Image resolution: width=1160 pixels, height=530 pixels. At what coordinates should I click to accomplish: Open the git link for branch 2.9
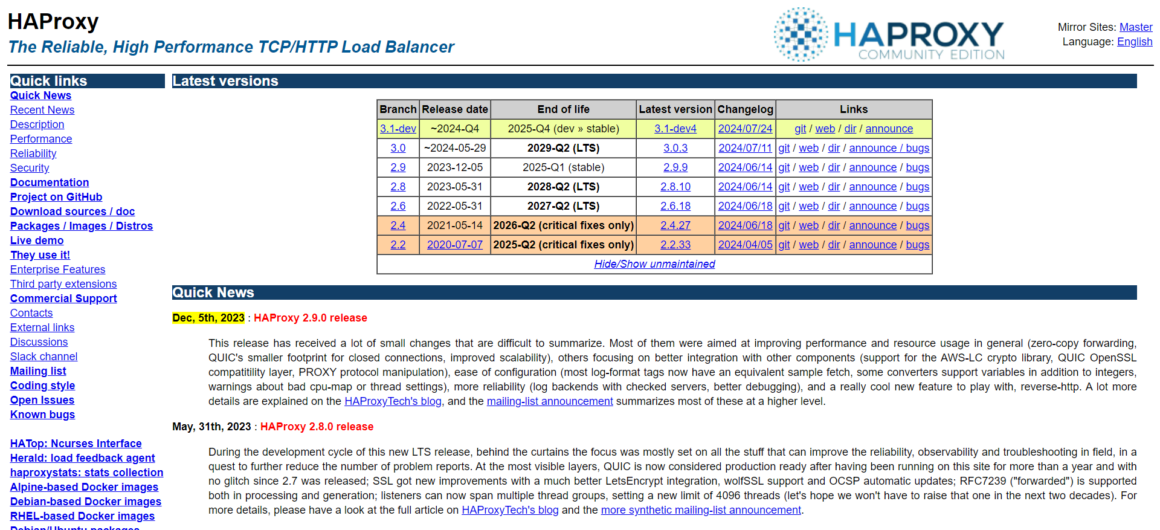pos(785,168)
